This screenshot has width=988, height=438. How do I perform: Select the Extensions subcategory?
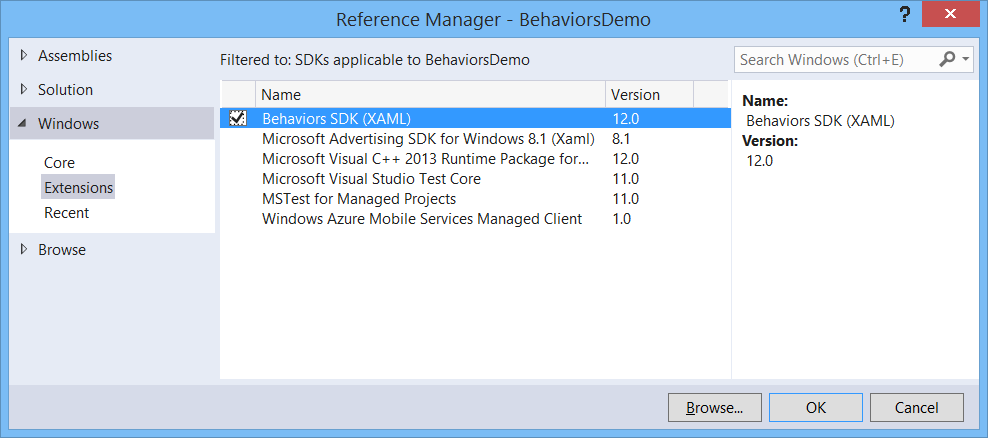point(78,187)
